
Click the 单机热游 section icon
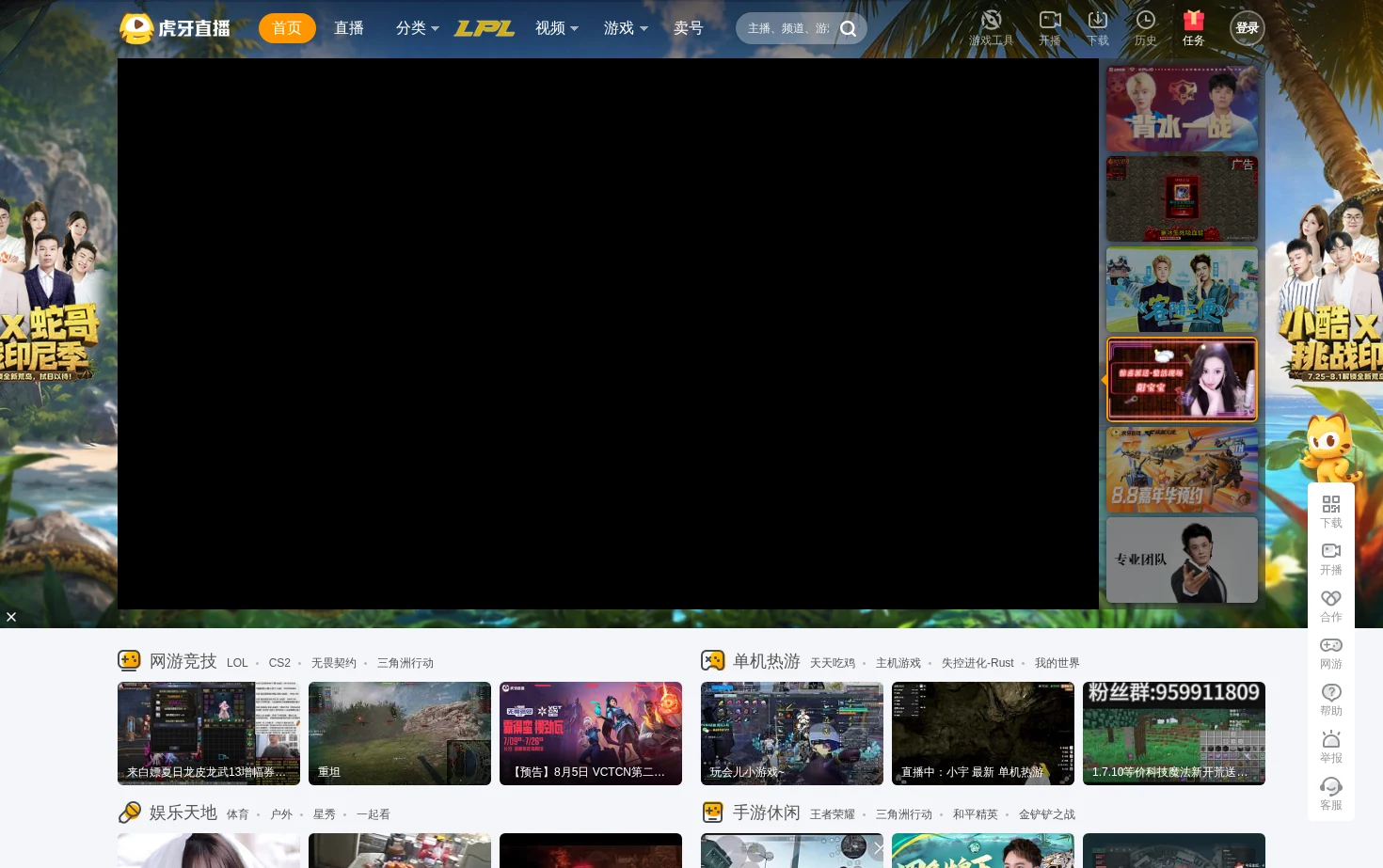[x=713, y=660]
